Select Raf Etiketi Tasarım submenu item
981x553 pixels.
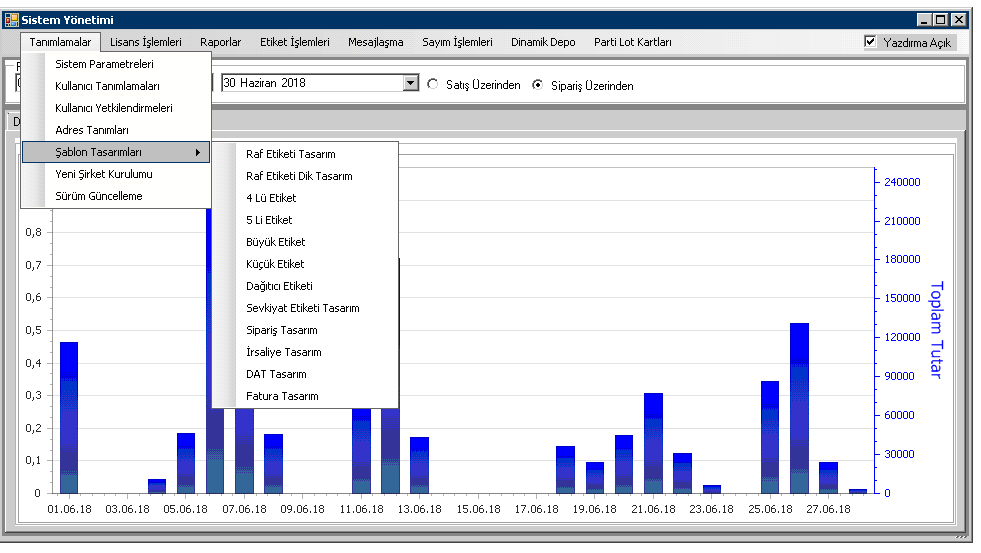click(305, 154)
